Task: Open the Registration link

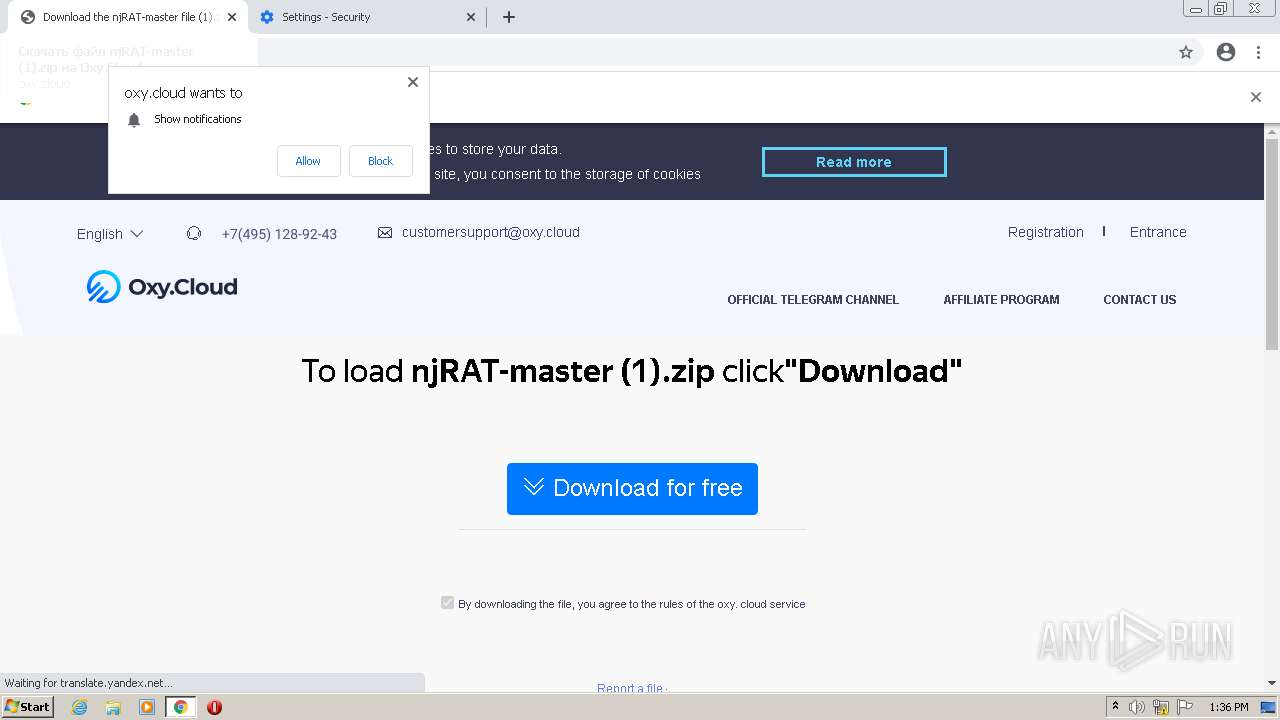Action: pos(1045,232)
